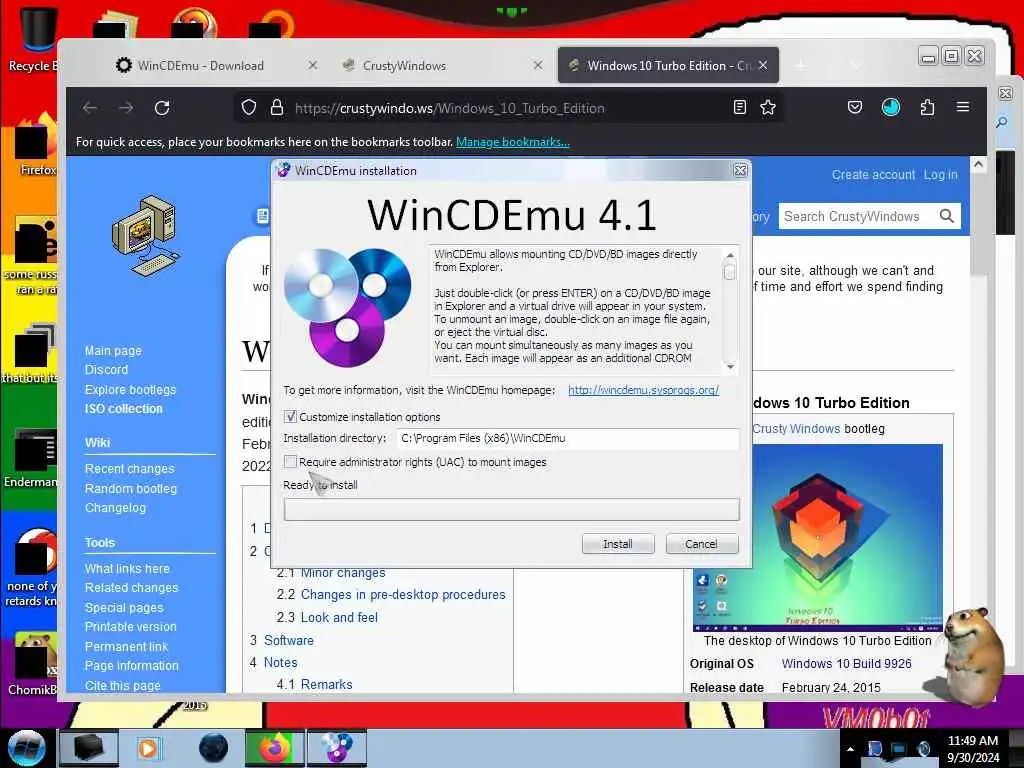Viewport: 1024px width, 768px height.
Task: Enable Require administrator rights (UAC) checkbox
Action: [291, 462]
